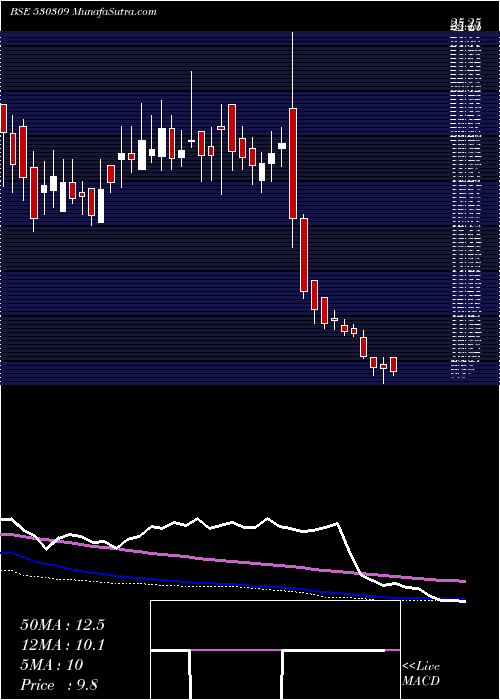Click the 12MA : 10.1 value
500x700 pixels.
pyautogui.click(x=62, y=645)
